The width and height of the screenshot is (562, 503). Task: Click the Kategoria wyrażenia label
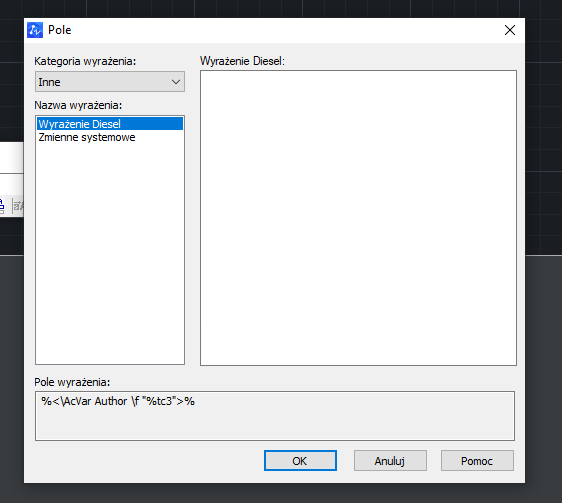pos(85,61)
